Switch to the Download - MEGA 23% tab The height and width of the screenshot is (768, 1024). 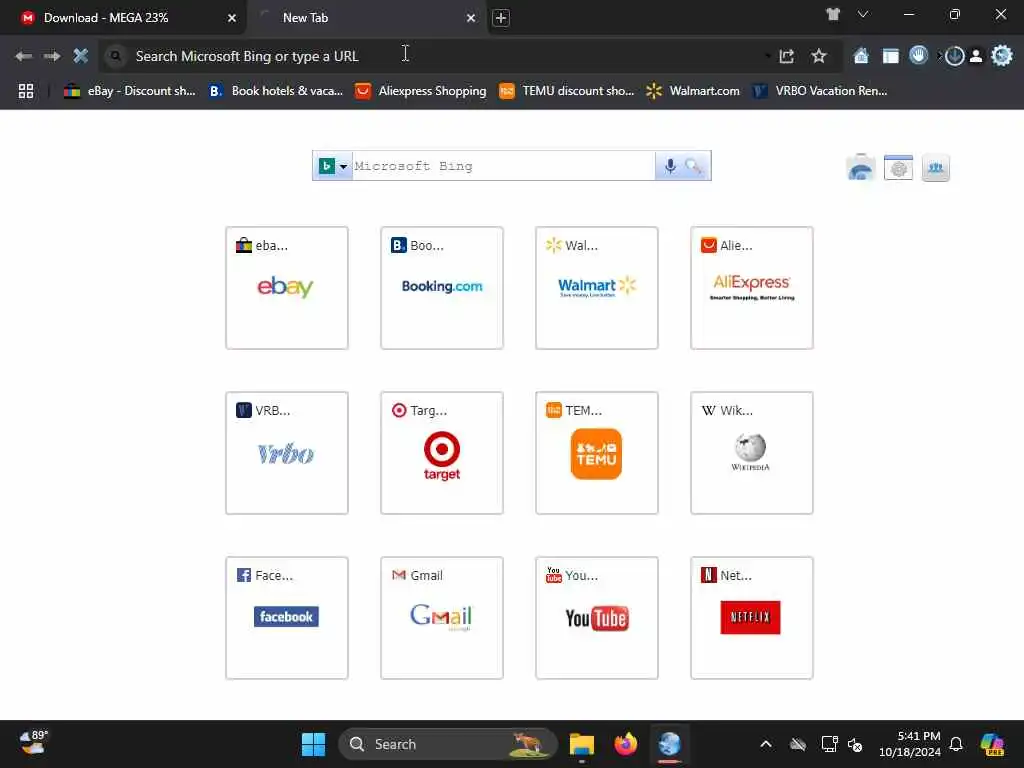point(122,18)
